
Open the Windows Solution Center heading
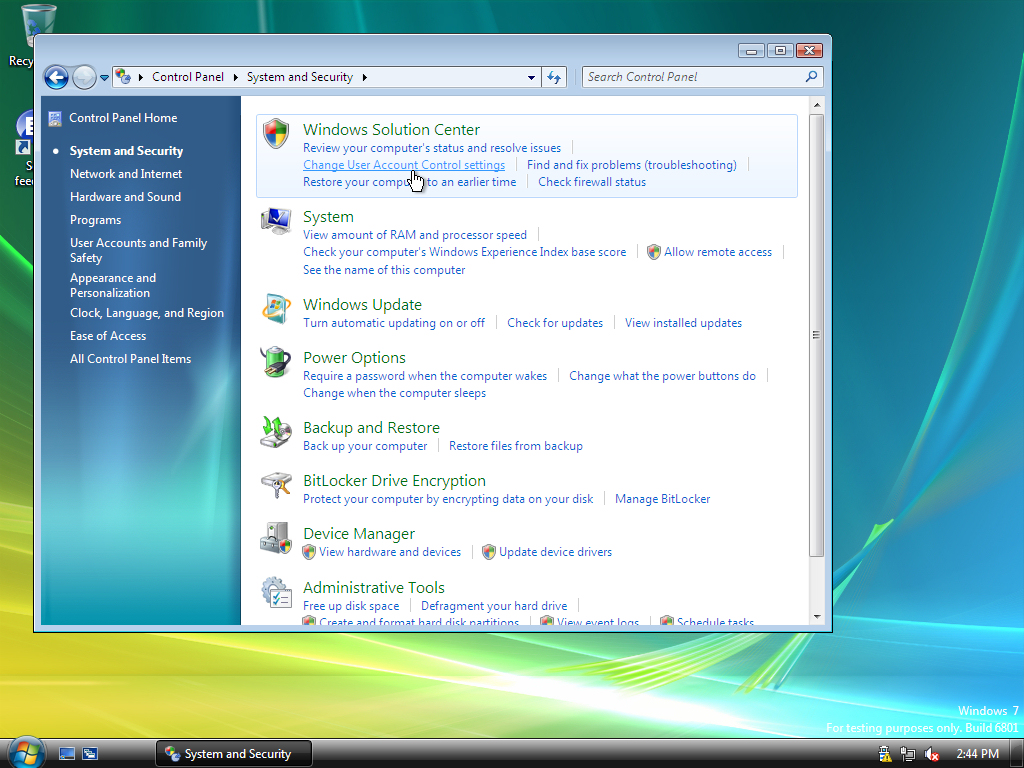pos(391,129)
